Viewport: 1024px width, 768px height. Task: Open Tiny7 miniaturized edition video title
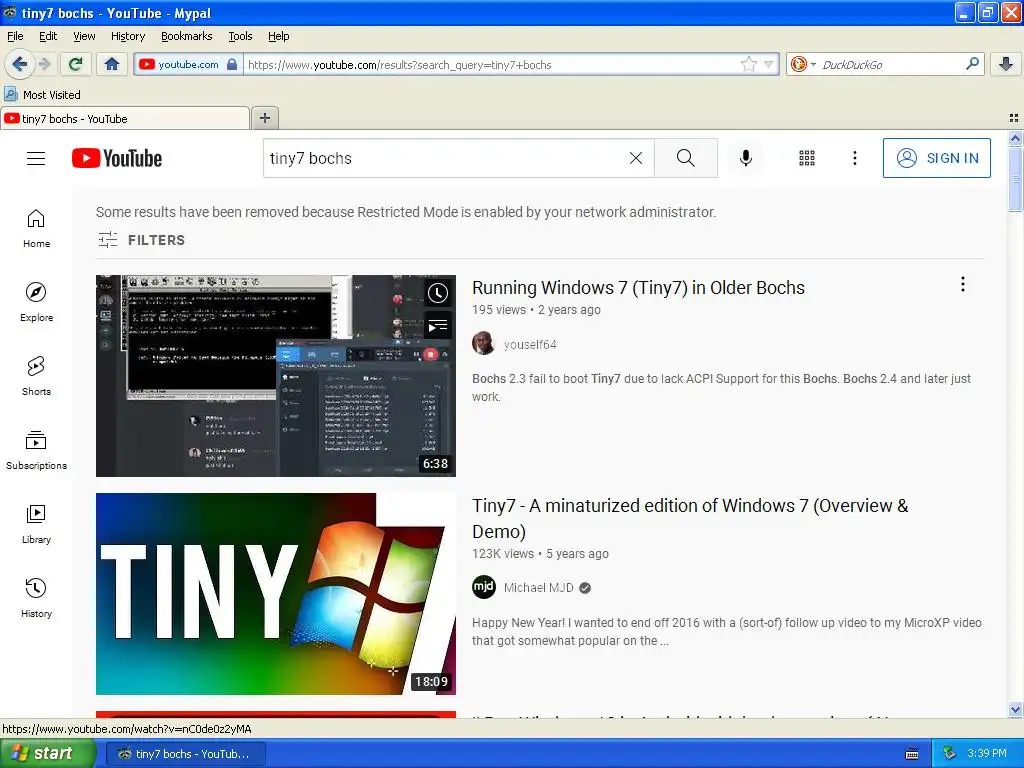(690, 518)
